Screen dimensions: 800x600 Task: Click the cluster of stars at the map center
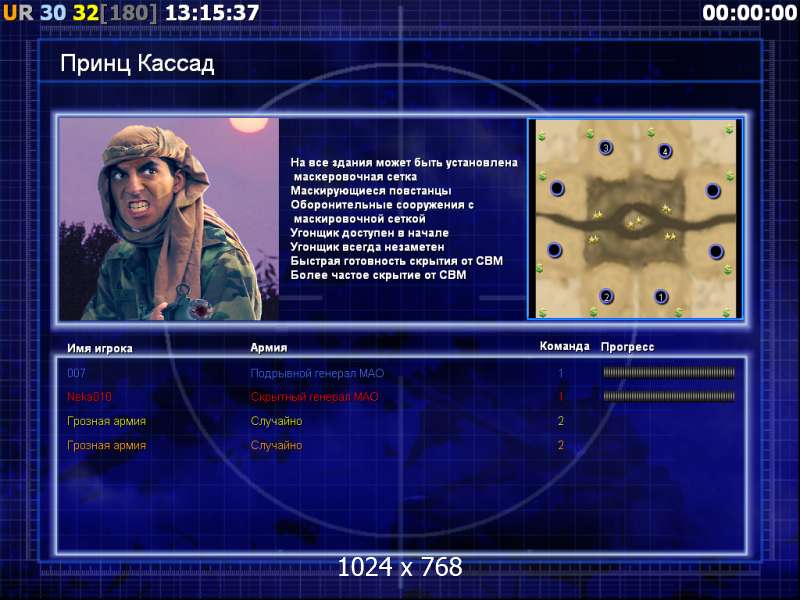tap(635, 221)
